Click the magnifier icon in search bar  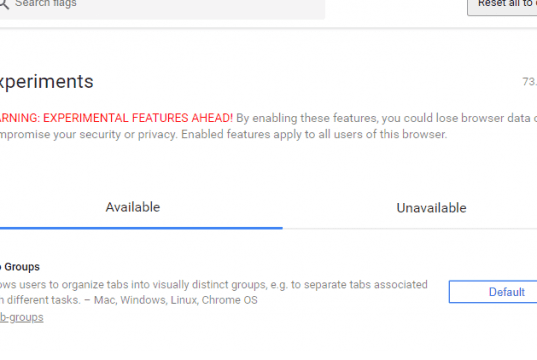3,3
